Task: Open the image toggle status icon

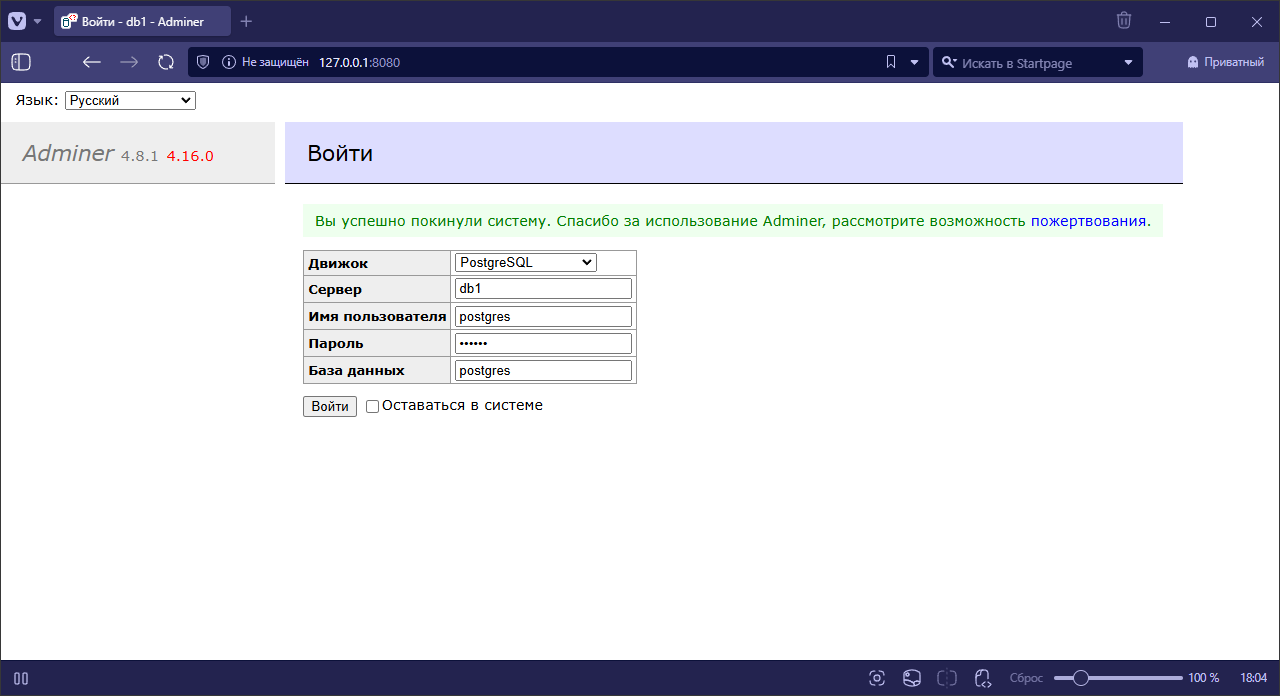Action: (x=912, y=678)
